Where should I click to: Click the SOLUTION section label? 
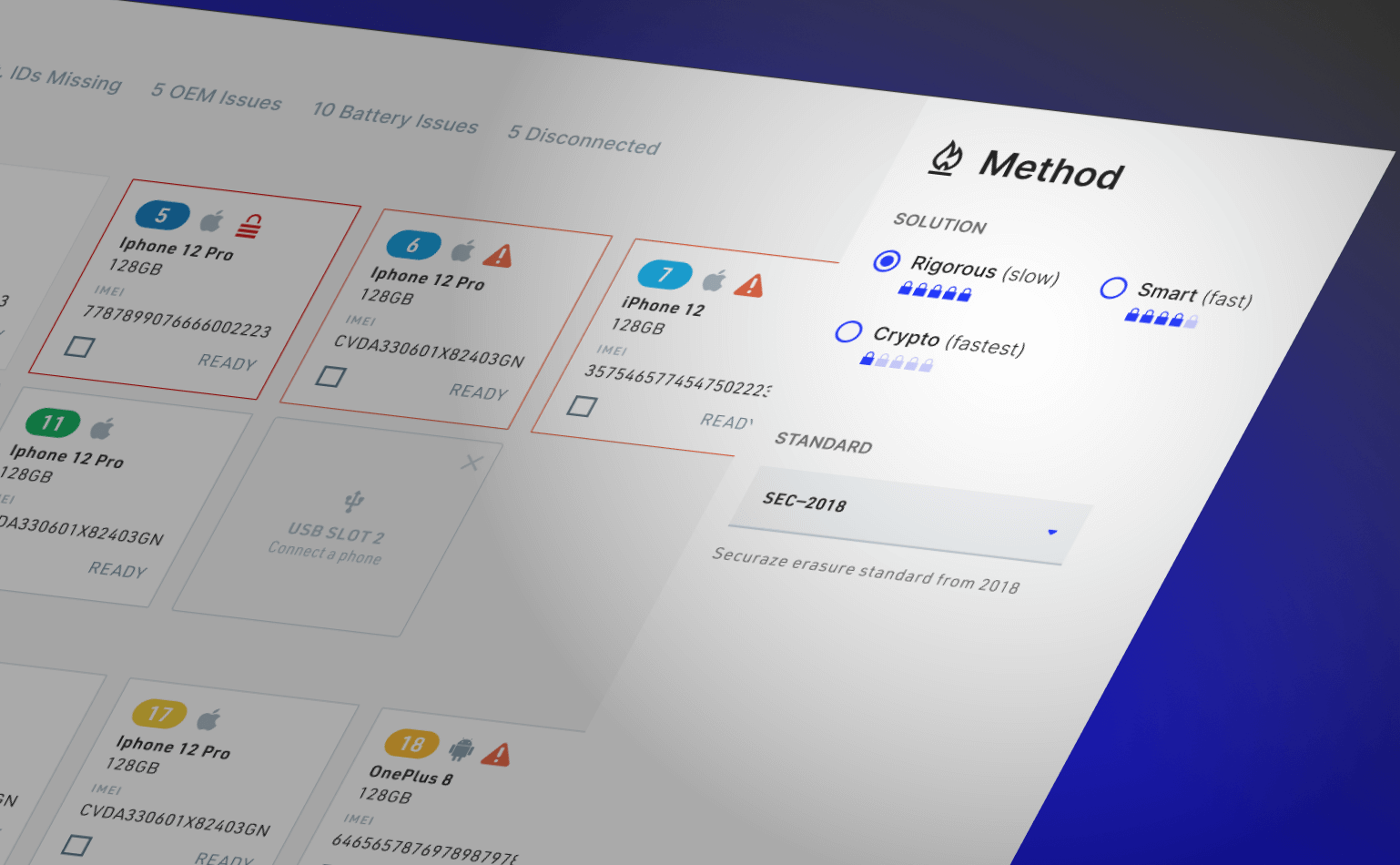pos(940,223)
